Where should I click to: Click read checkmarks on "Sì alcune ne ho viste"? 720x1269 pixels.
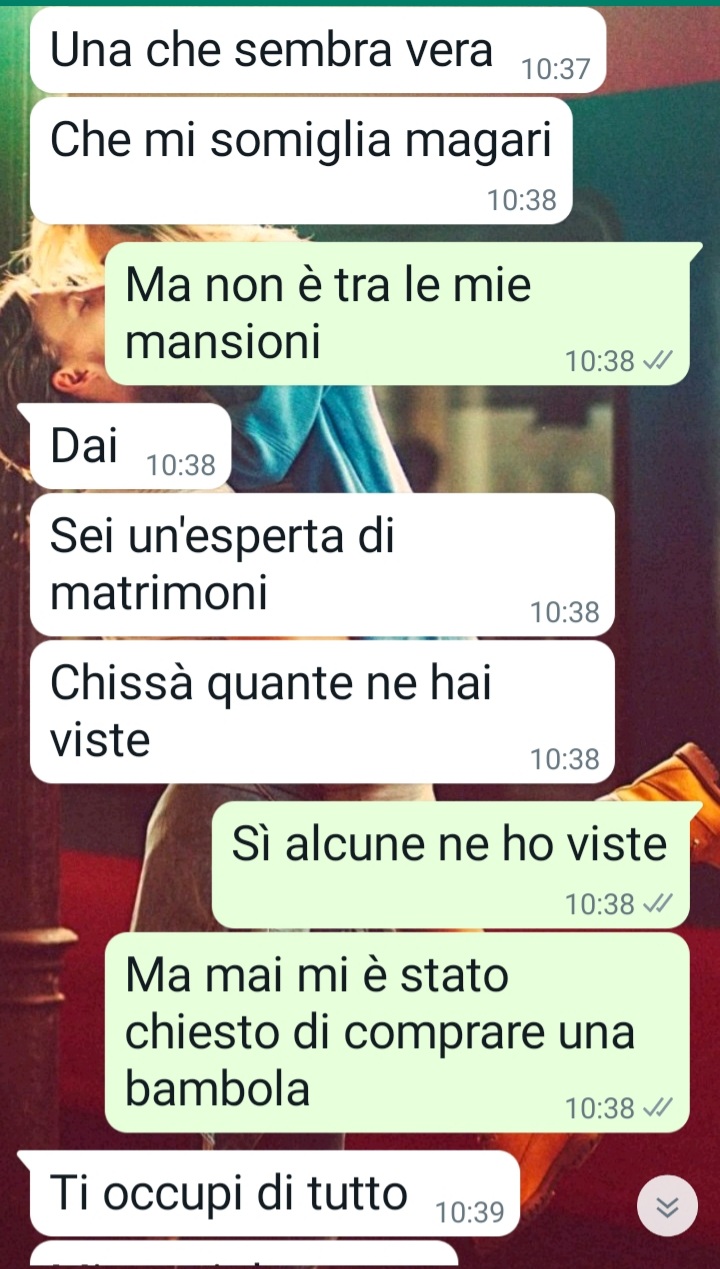(658, 905)
